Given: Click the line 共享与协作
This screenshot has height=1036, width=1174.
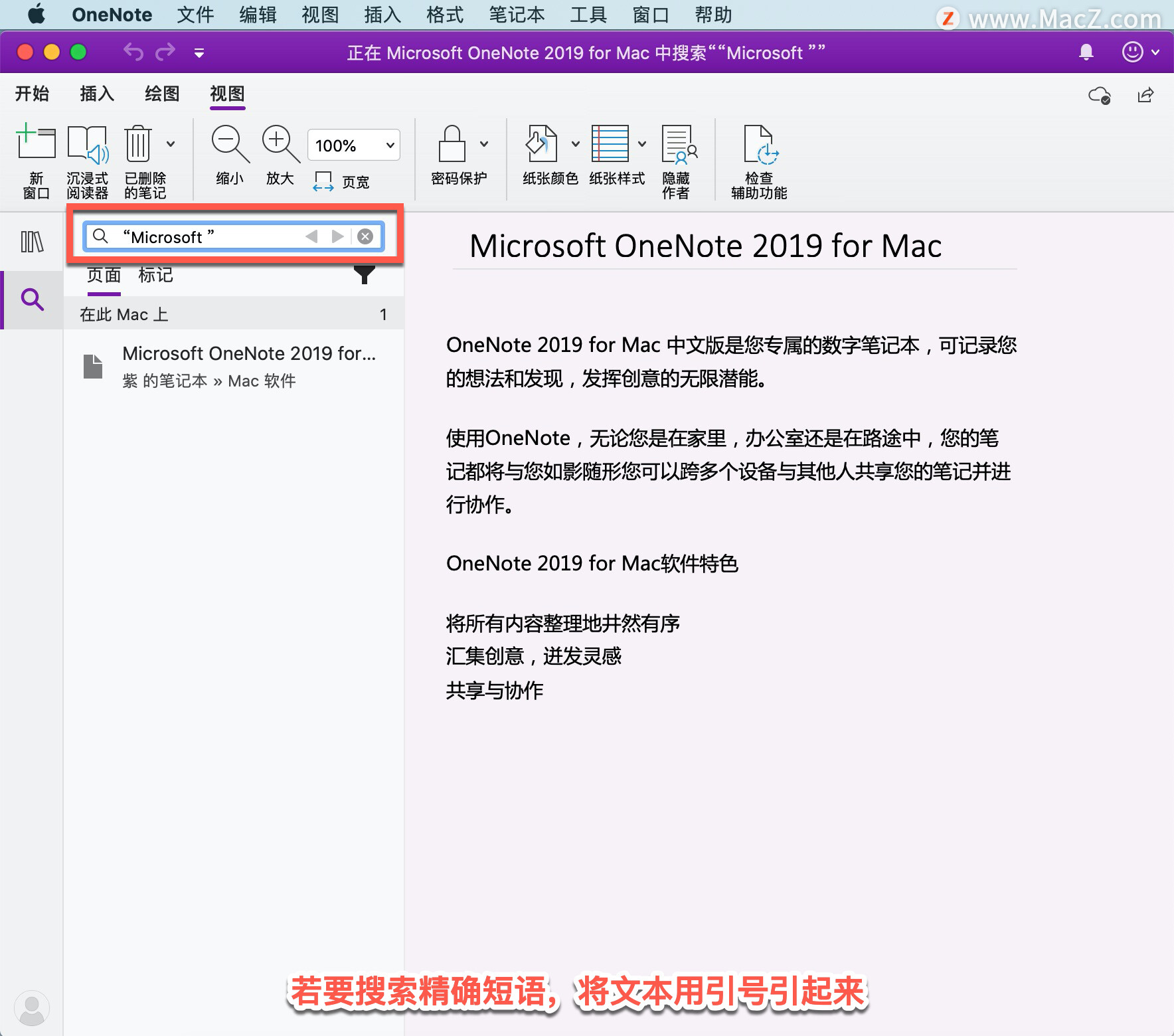Looking at the screenshot, I should [494, 690].
